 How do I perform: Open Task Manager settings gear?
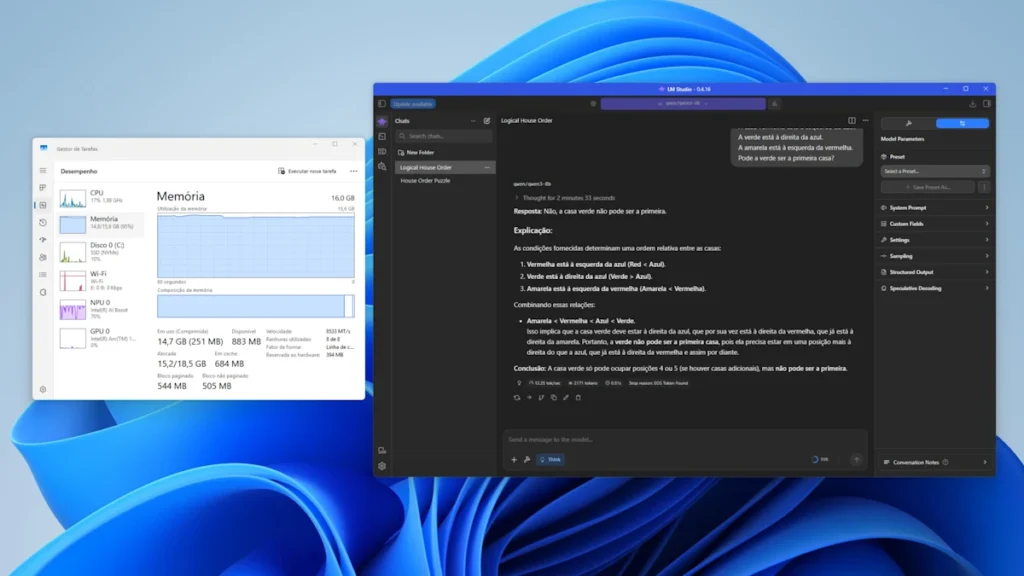tap(43, 390)
